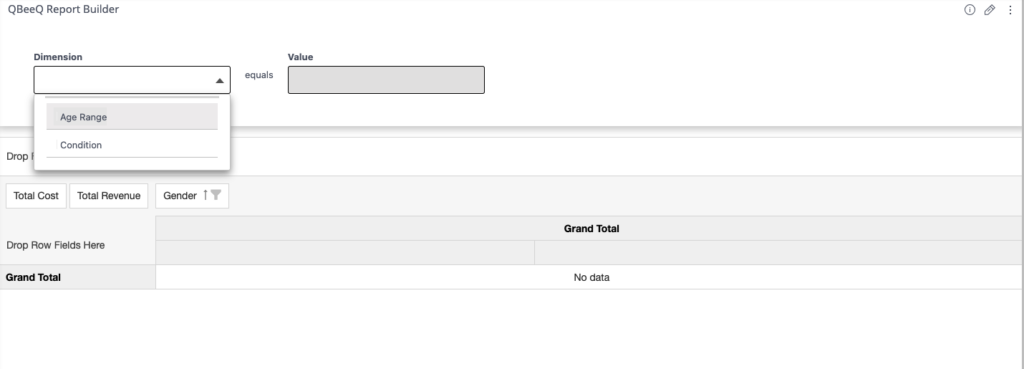Open the Gender field filter funnel
Viewport: 1024px width, 369px height.
point(216,195)
